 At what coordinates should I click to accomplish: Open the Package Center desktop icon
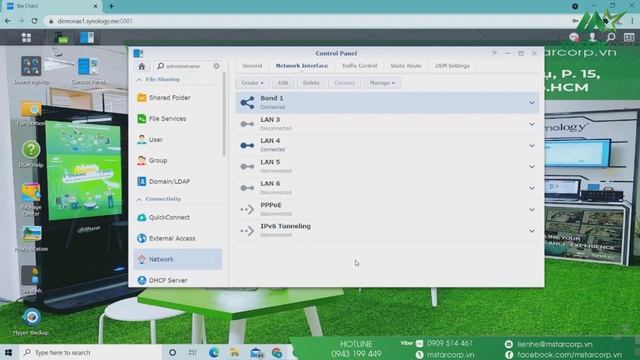(31, 192)
